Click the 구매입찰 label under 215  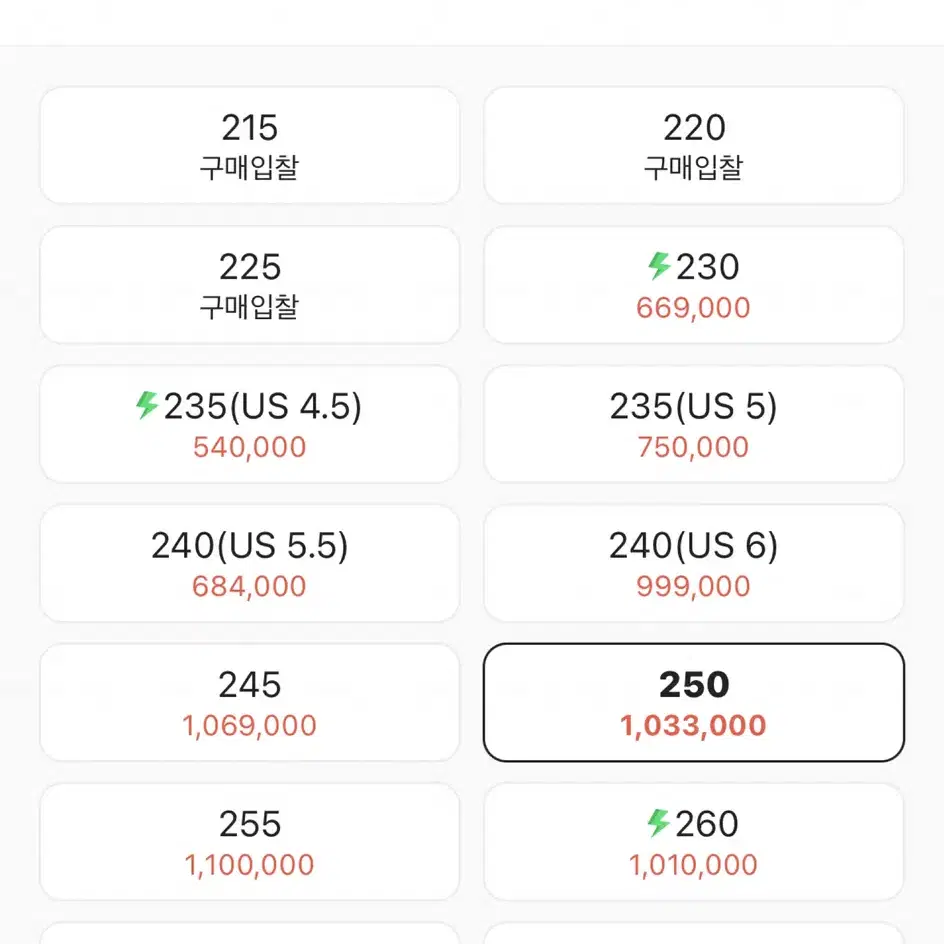(249, 167)
